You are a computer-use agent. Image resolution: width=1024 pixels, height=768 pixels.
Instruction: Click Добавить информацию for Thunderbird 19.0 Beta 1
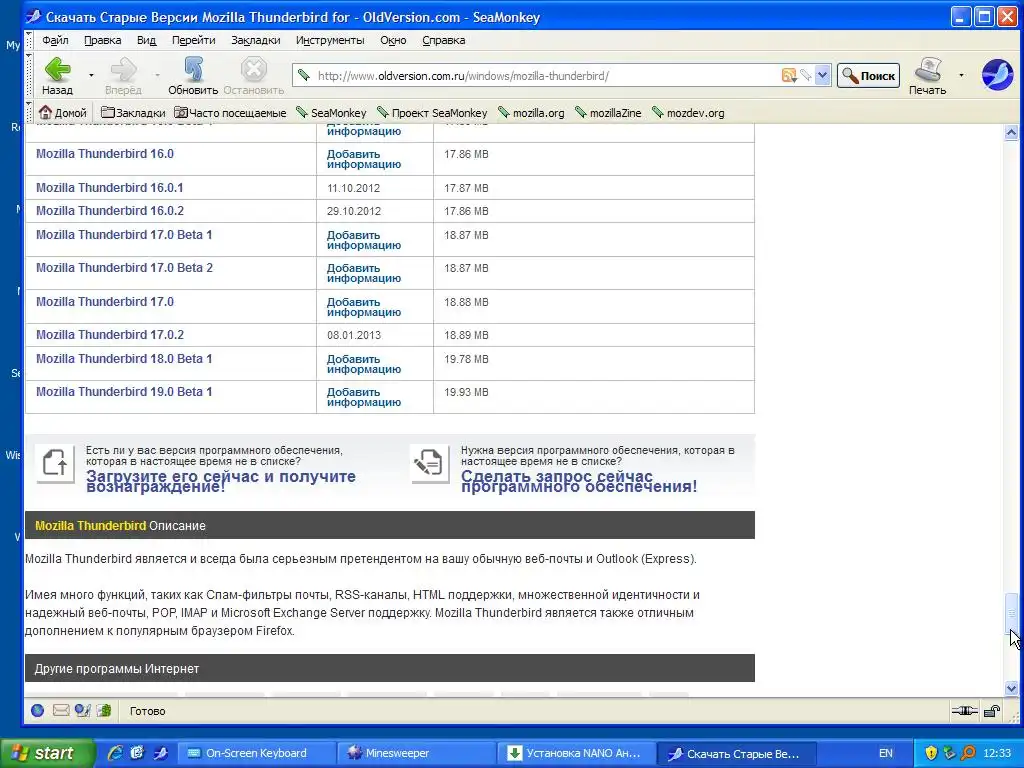click(x=364, y=397)
